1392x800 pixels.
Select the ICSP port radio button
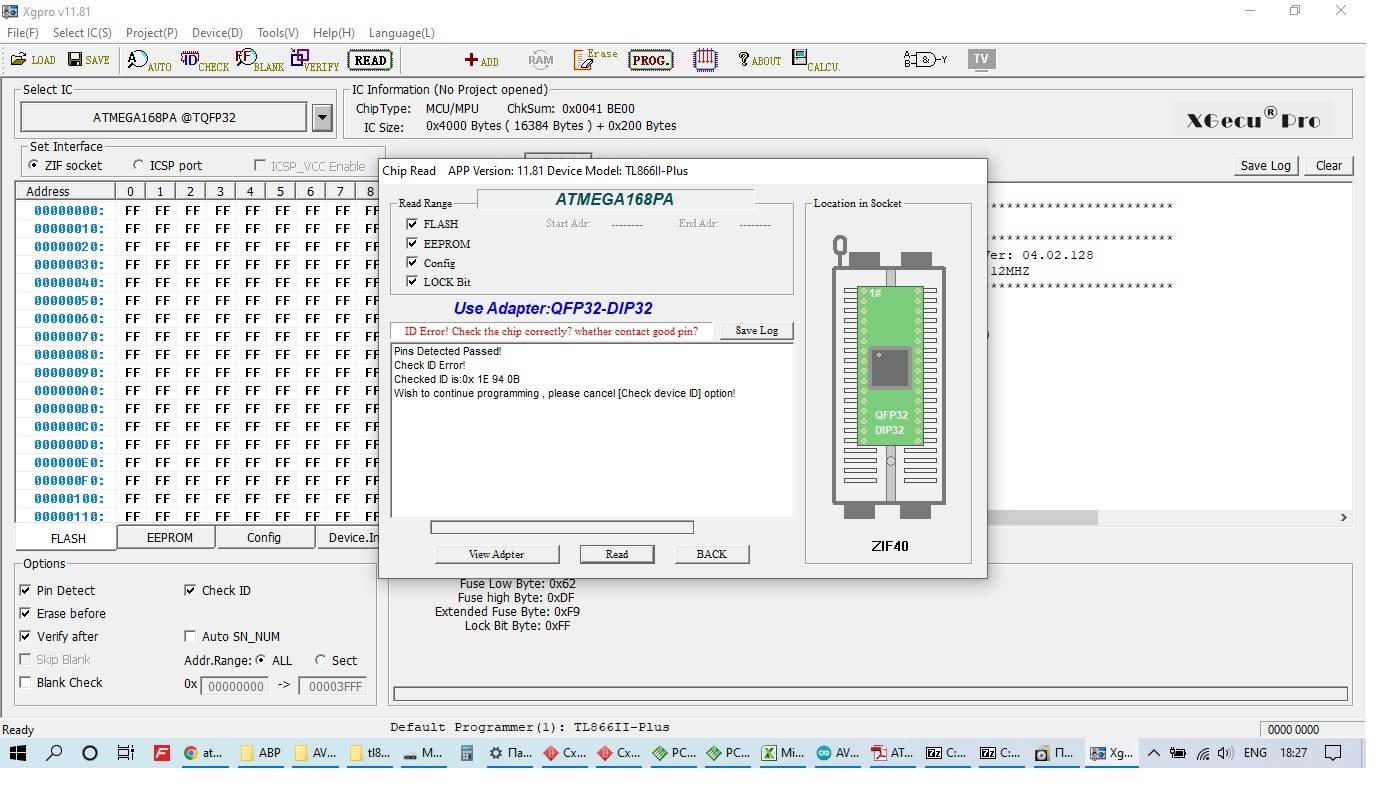pos(138,165)
